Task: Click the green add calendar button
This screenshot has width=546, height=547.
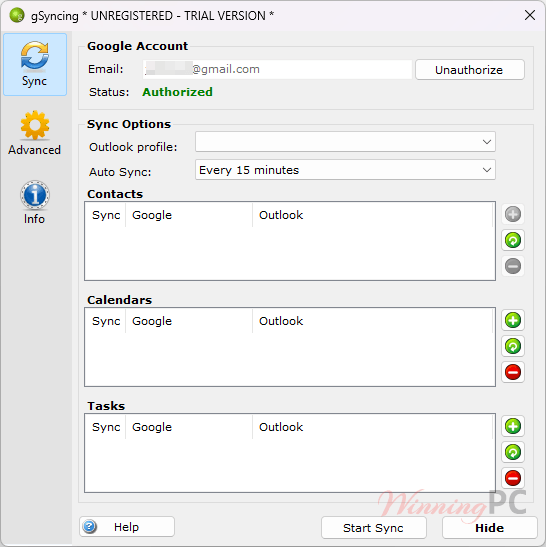Action: pos(513,320)
